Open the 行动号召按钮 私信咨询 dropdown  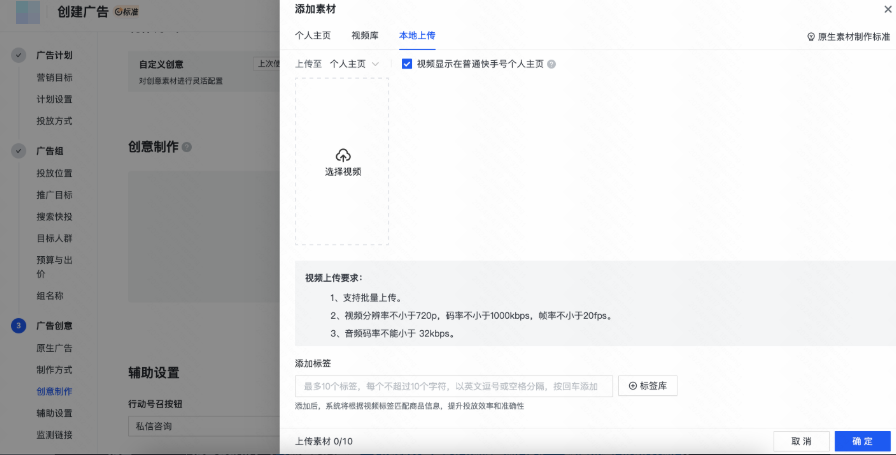pyautogui.click(x=203, y=426)
